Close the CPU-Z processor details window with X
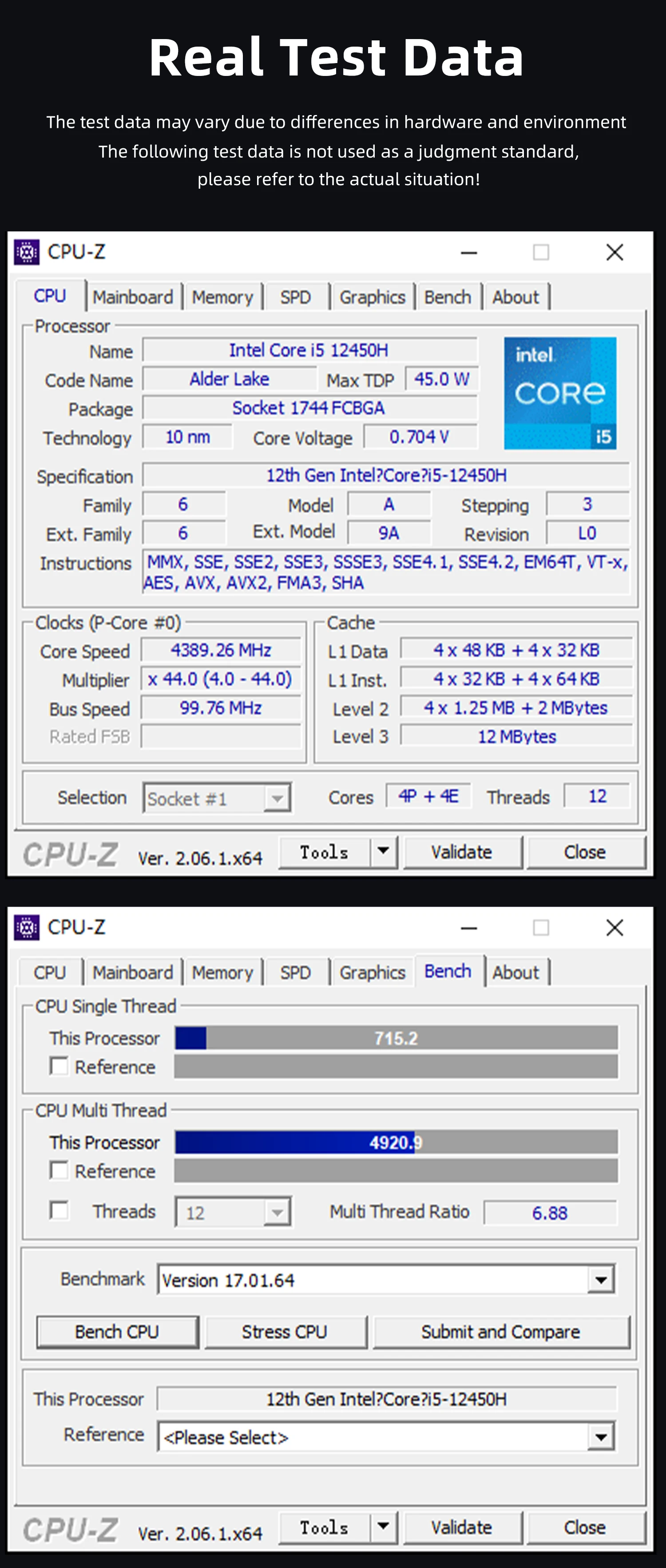 pos(615,252)
